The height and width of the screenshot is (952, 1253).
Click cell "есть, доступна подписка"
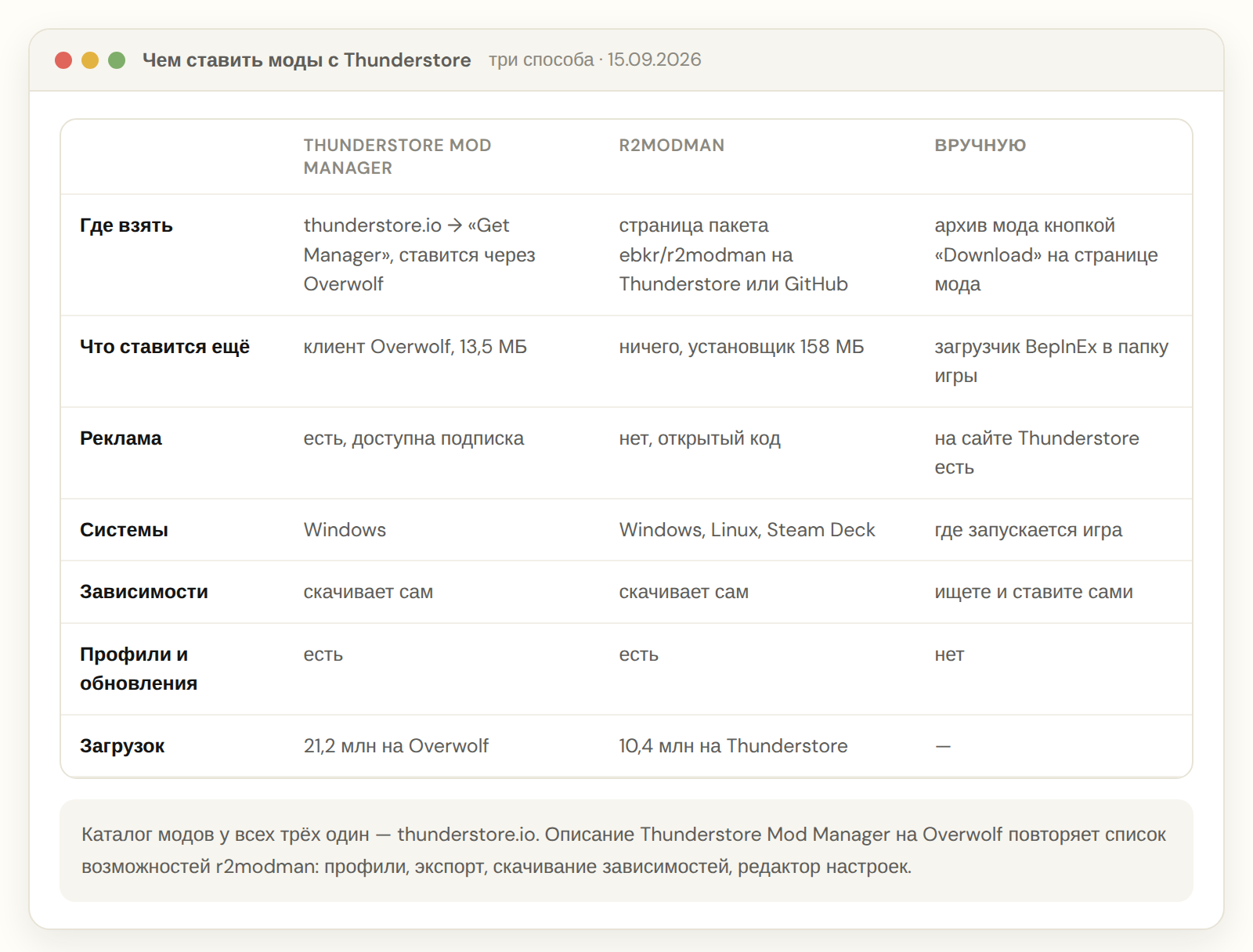tap(413, 438)
